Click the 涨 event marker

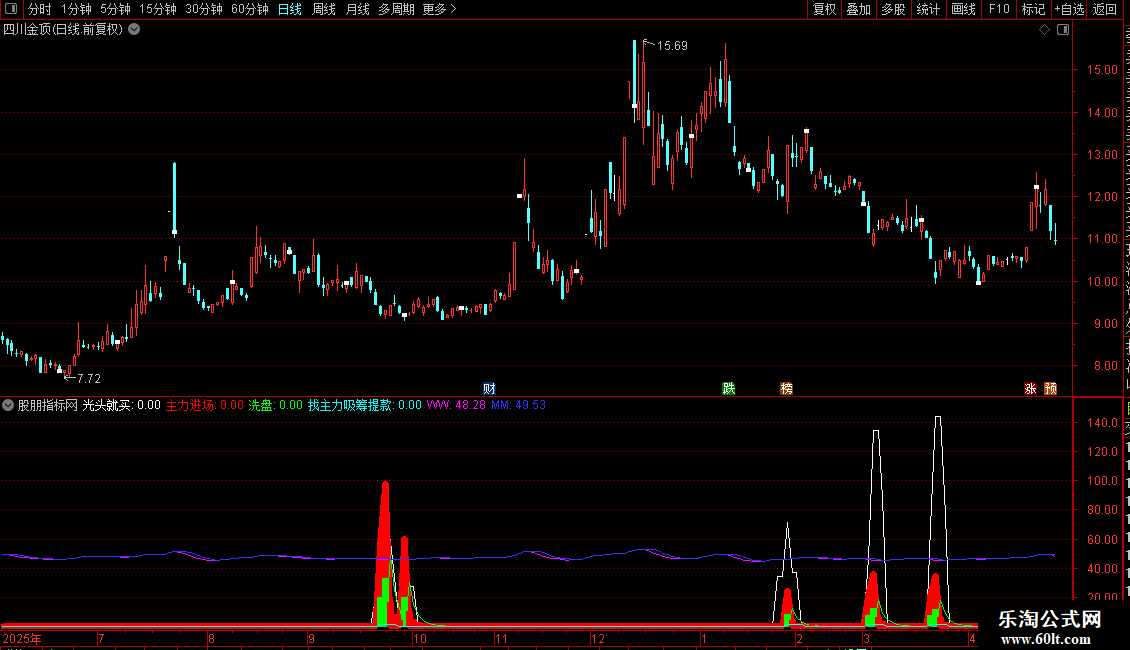coord(1031,388)
